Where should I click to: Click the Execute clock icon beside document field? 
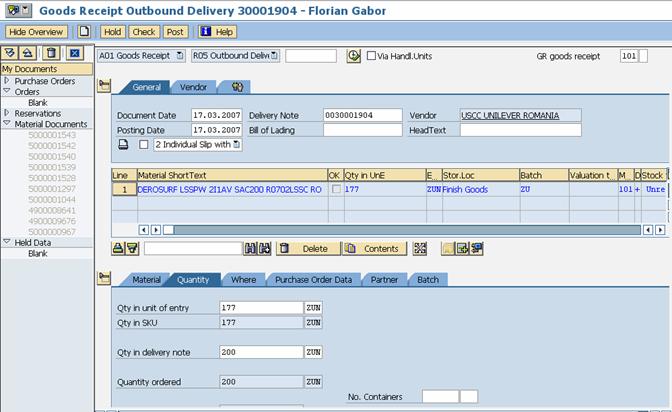click(x=353, y=56)
